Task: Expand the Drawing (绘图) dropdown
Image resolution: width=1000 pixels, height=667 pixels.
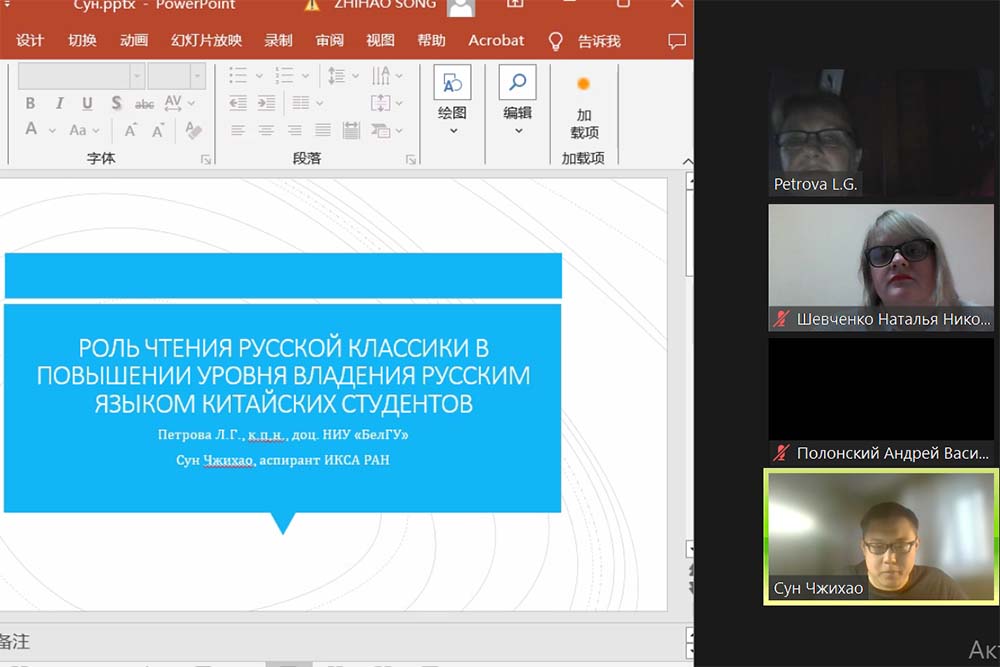Action: tap(453, 131)
